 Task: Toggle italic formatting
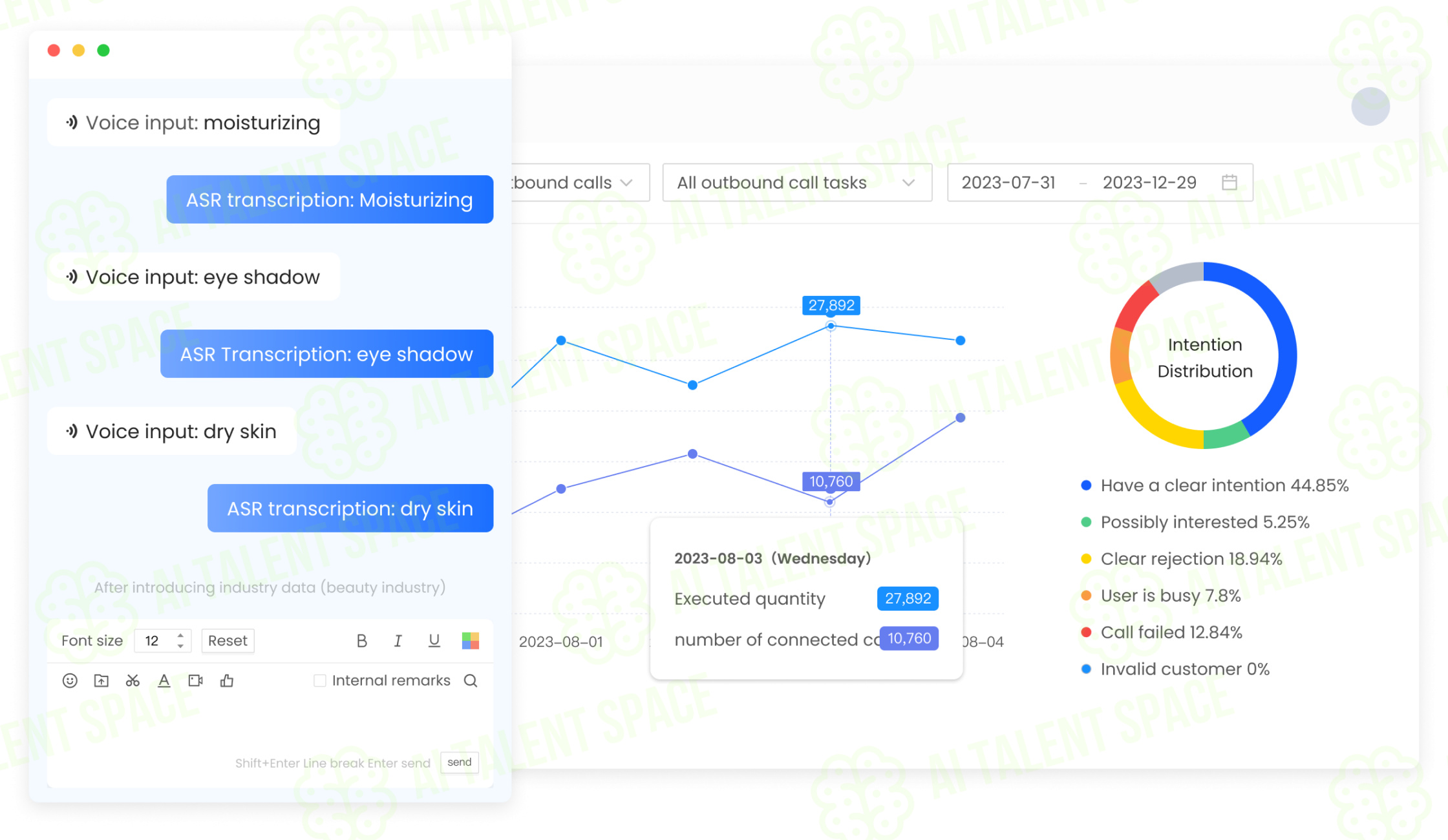point(398,640)
